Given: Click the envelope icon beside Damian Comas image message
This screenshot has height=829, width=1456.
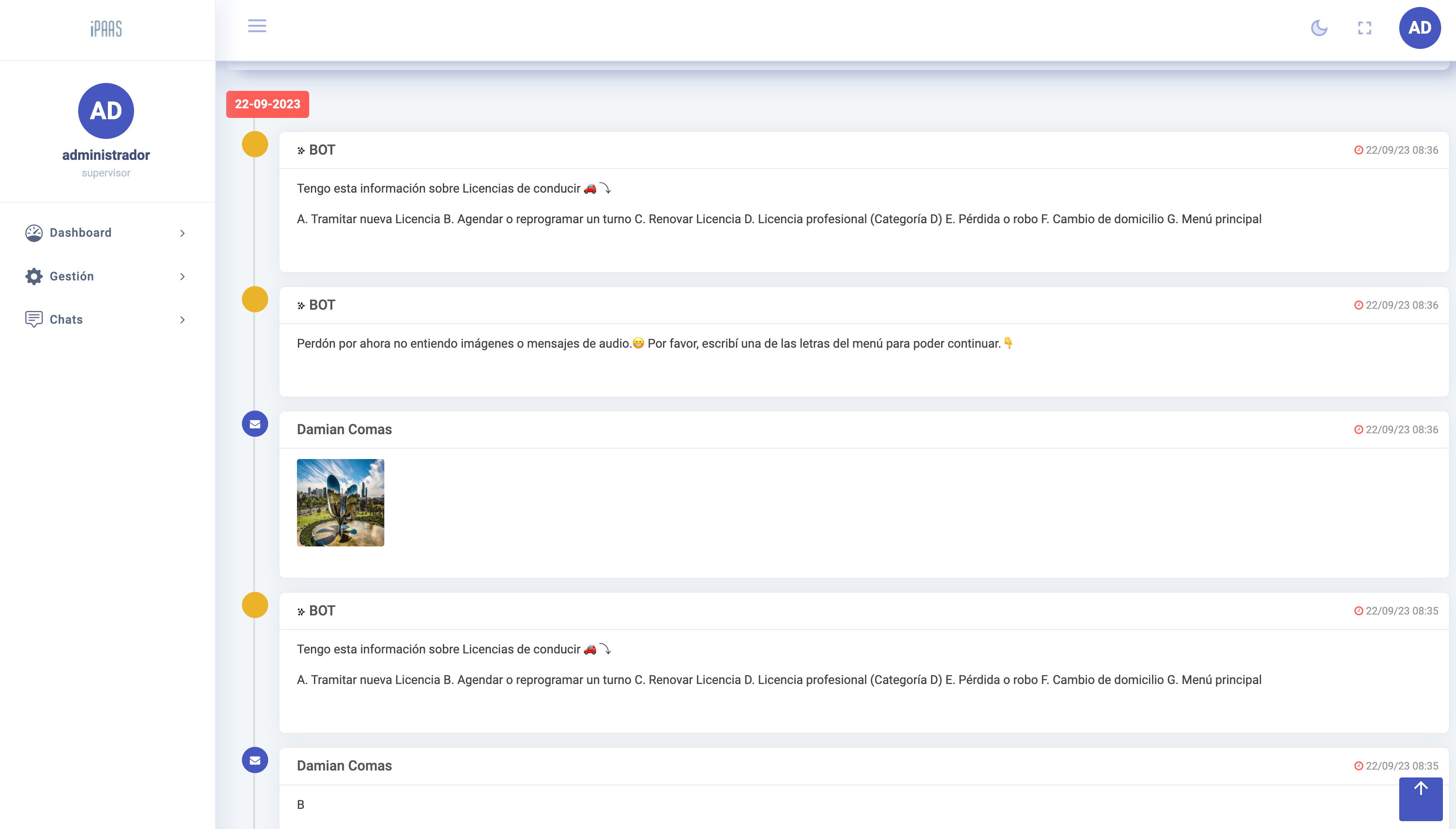Looking at the screenshot, I should point(255,424).
